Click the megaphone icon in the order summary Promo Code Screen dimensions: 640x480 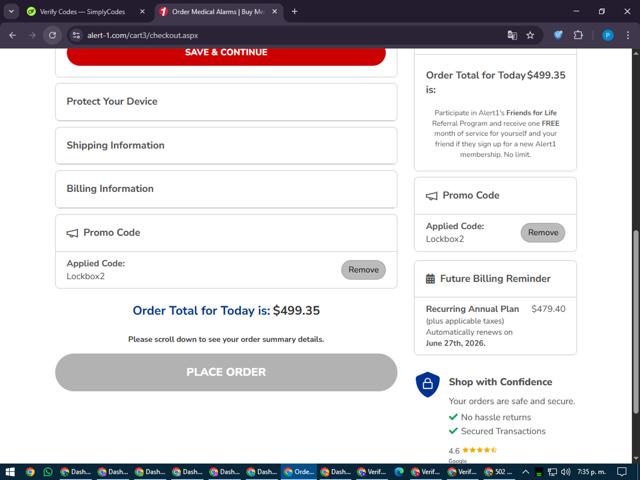point(431,196)
